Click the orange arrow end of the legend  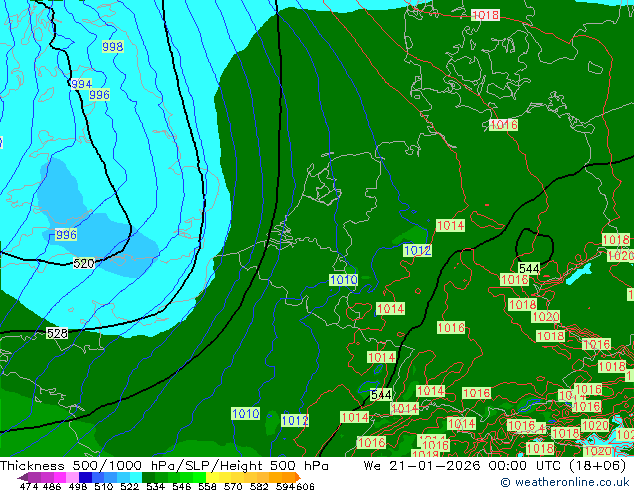pos(298,477)
